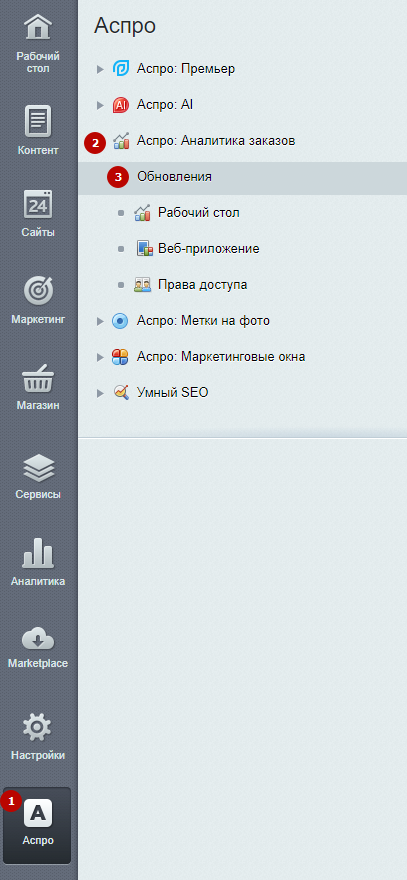
Task: Open the Магазин basket icon
Action: coord(38,379)
